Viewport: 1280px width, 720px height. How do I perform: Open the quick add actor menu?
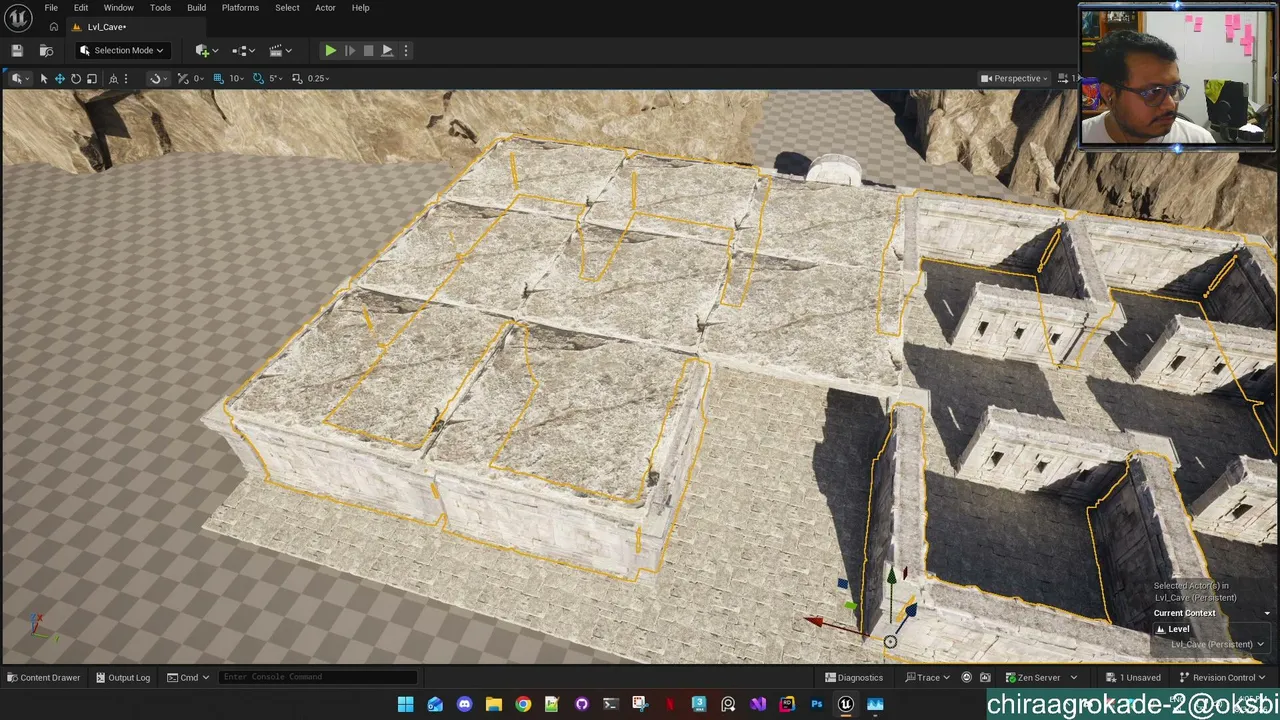point(207,50)
